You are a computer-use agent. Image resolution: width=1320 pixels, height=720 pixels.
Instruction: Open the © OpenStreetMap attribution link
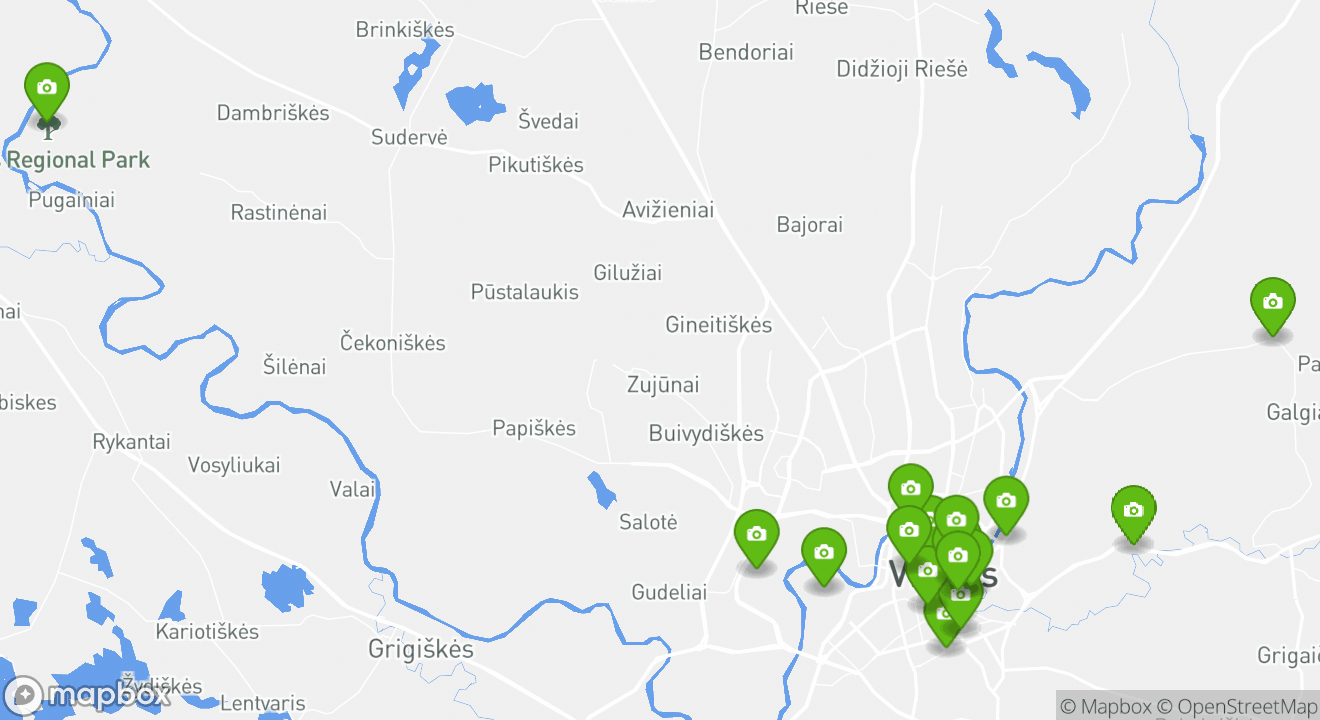pyautogui.click(x=1238, y=706)
